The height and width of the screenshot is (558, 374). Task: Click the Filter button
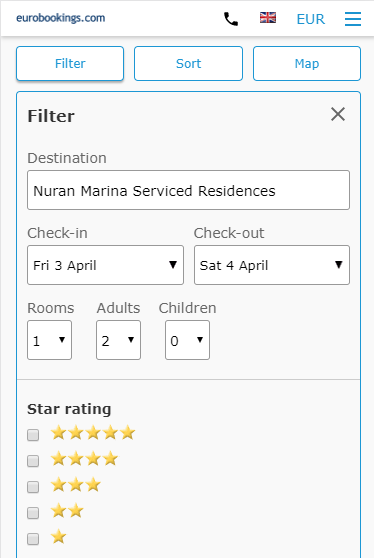point(70,63)
